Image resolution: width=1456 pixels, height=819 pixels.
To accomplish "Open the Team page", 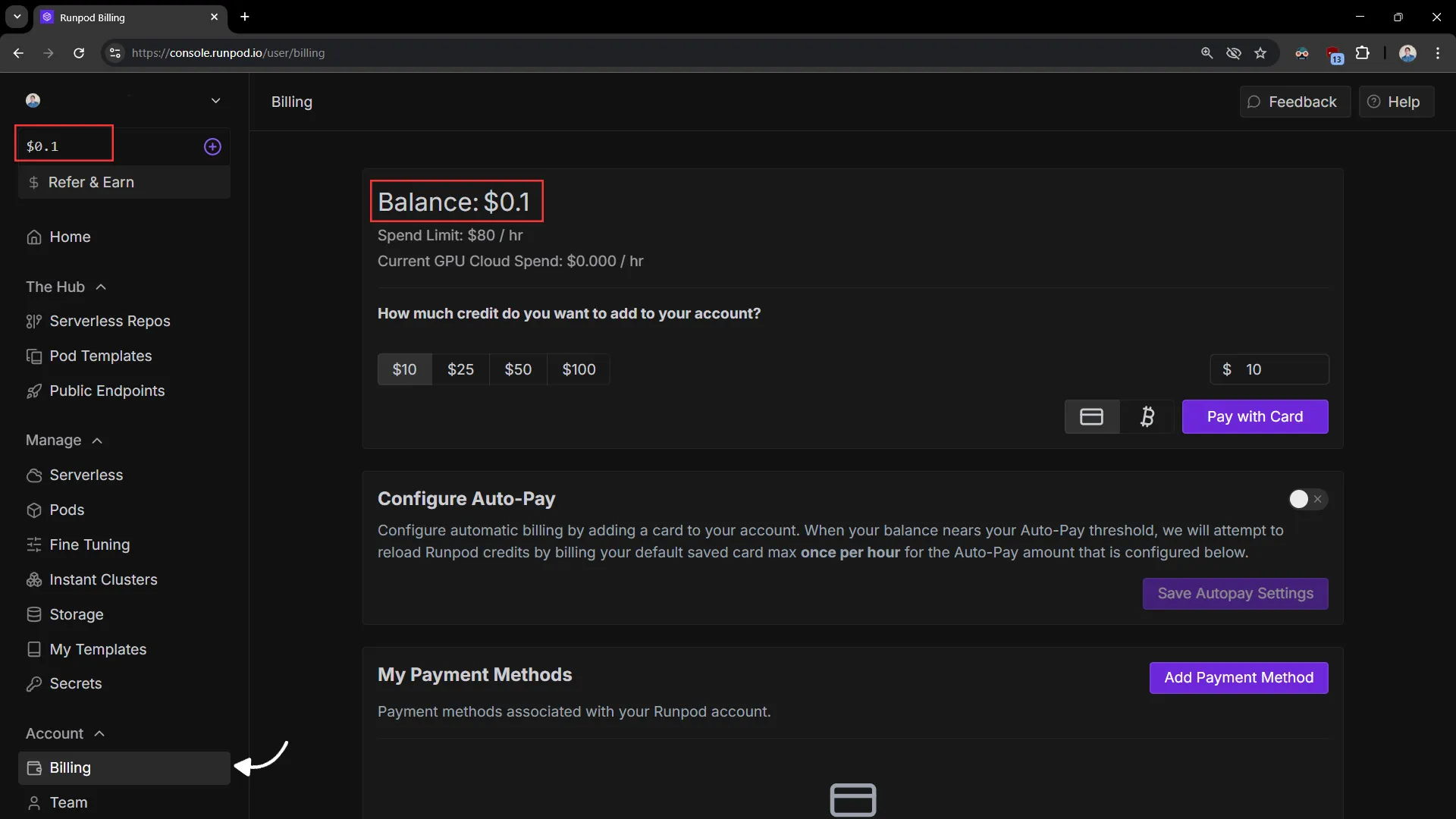I will (67, 802).
